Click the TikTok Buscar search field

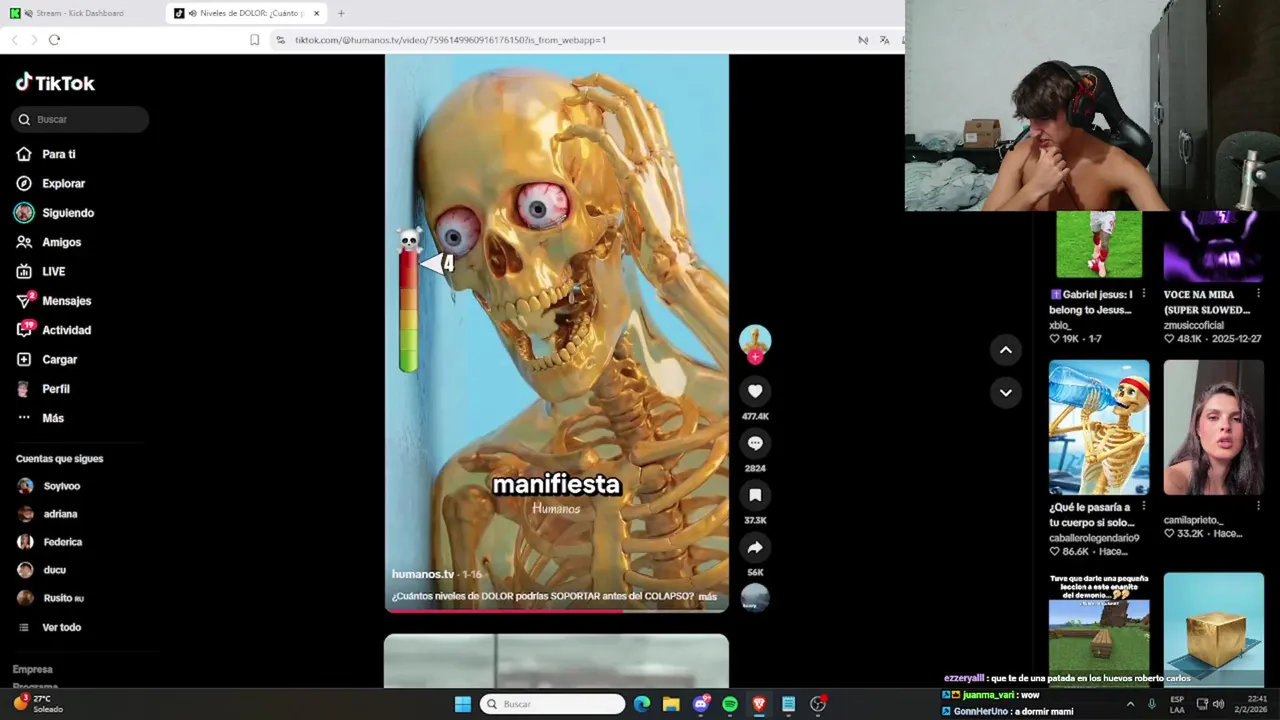coord(81,119)
